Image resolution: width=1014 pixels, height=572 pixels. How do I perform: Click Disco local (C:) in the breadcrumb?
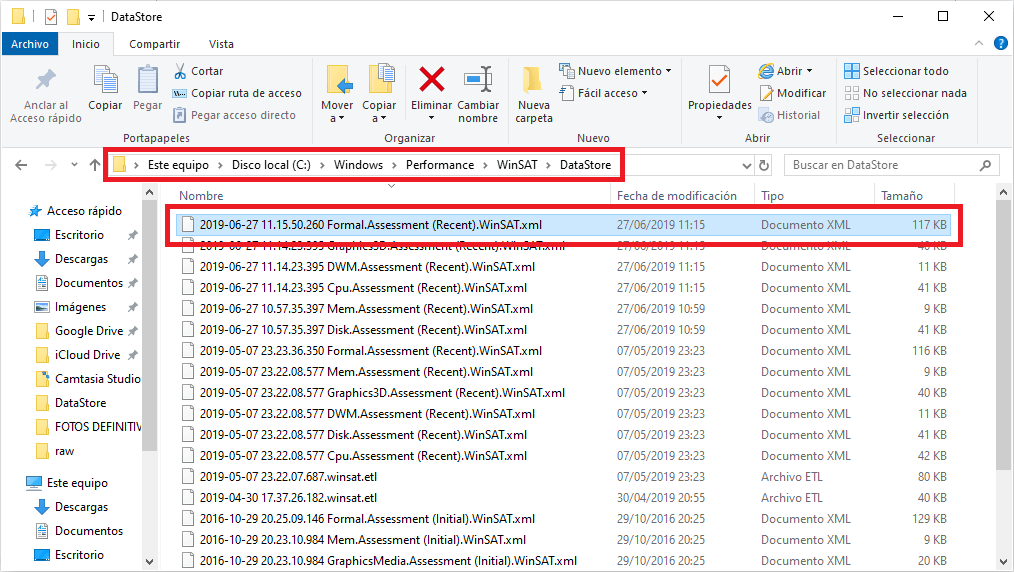pos(271,165)
